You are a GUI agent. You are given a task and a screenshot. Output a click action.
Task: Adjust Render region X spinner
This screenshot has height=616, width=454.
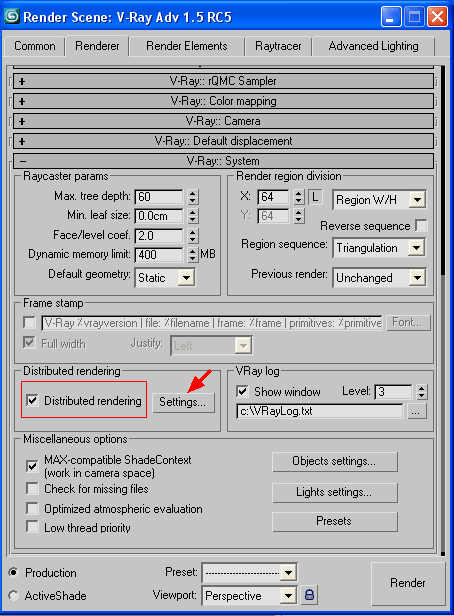299,196
